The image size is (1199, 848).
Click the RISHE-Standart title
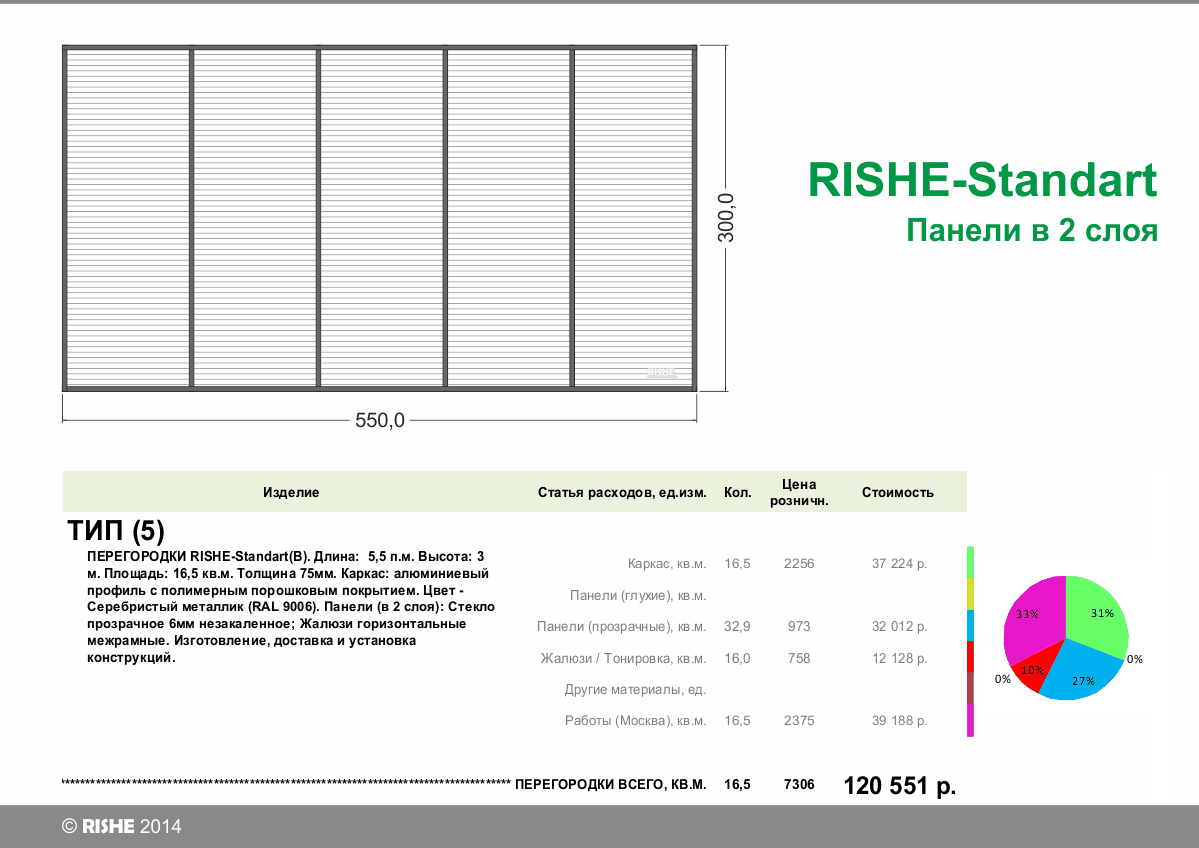pos(982,180)
